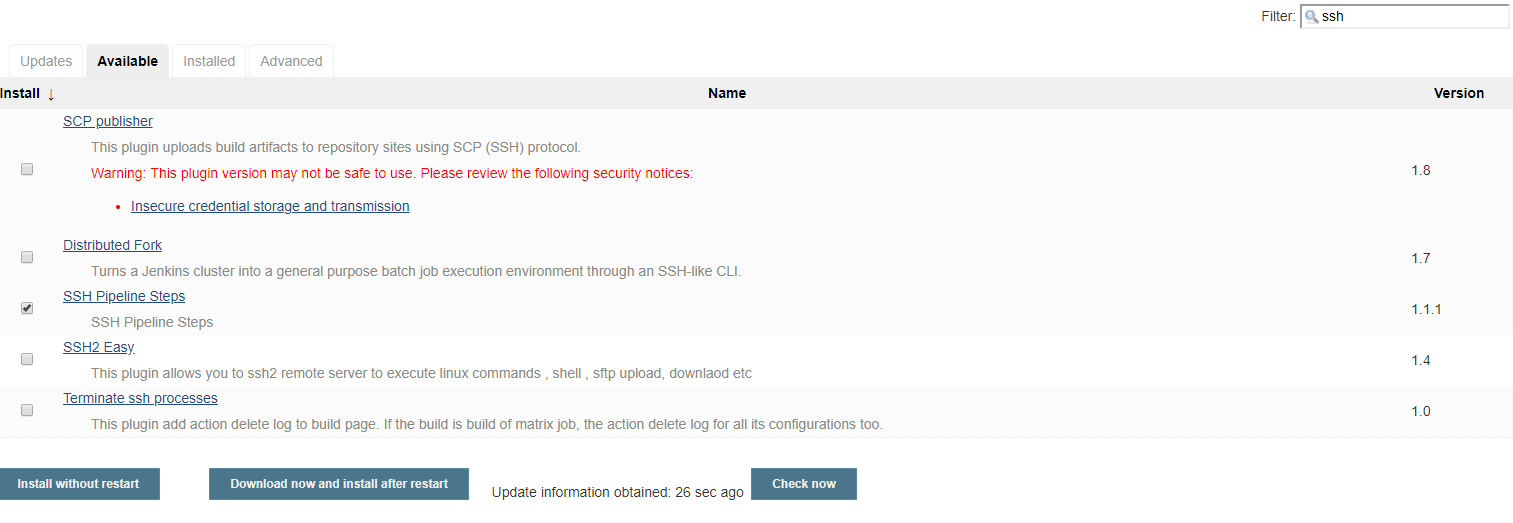
Task: Check the Distributed Fork install checkbox
Action: coord(27,257)
